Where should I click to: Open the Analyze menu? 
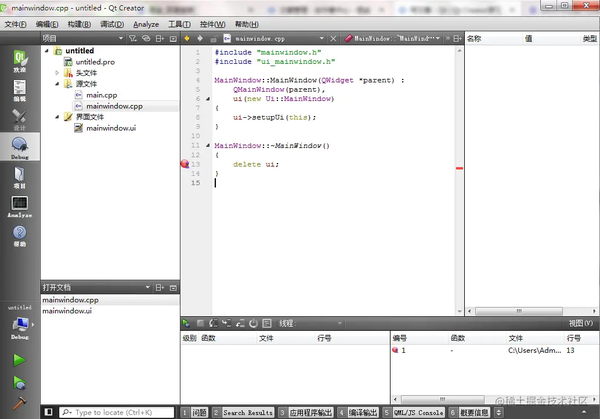tap(146, 23)
